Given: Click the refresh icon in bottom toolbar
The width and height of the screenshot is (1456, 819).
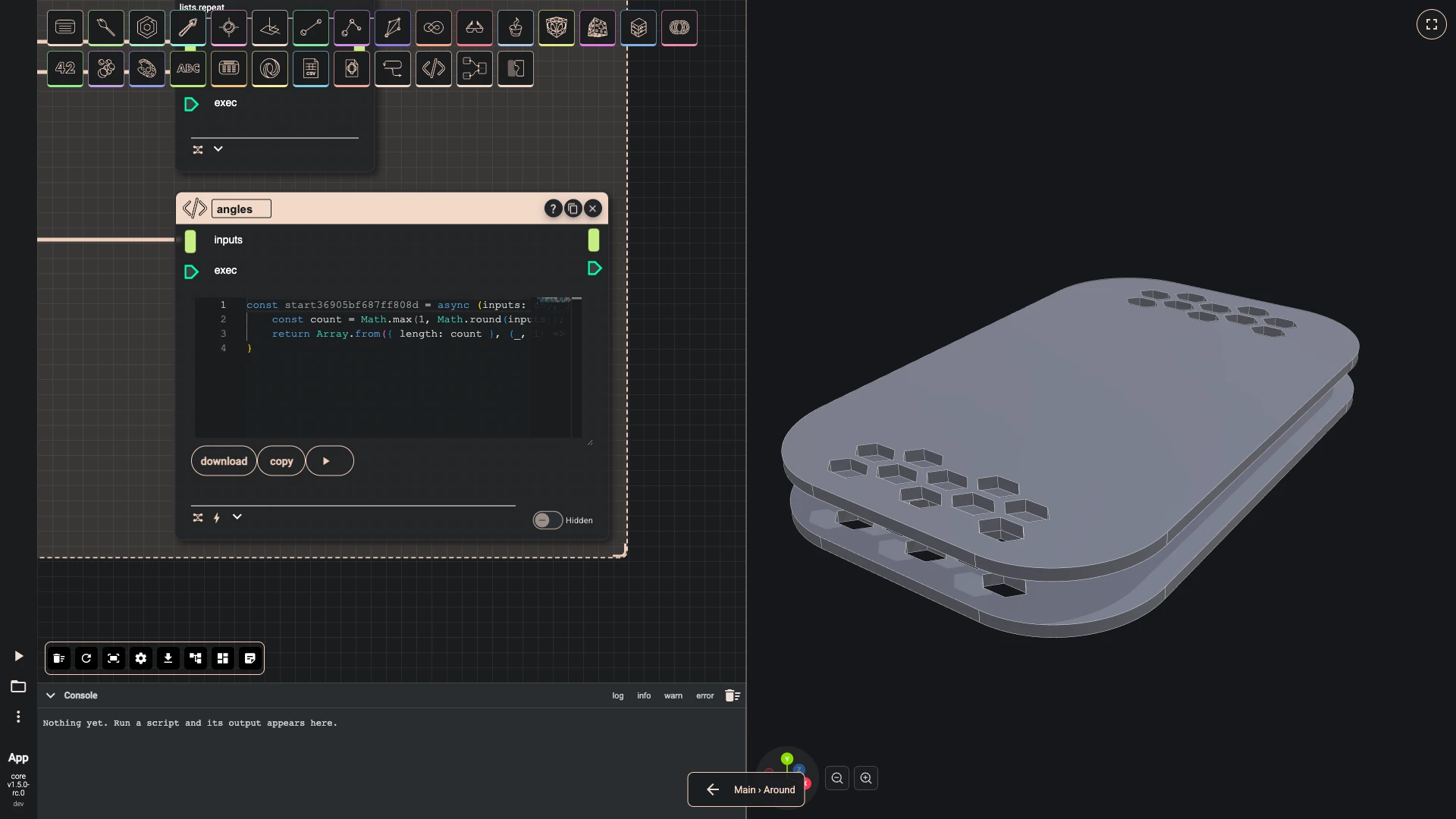Looking at the screenshot, I should [86, 658].
